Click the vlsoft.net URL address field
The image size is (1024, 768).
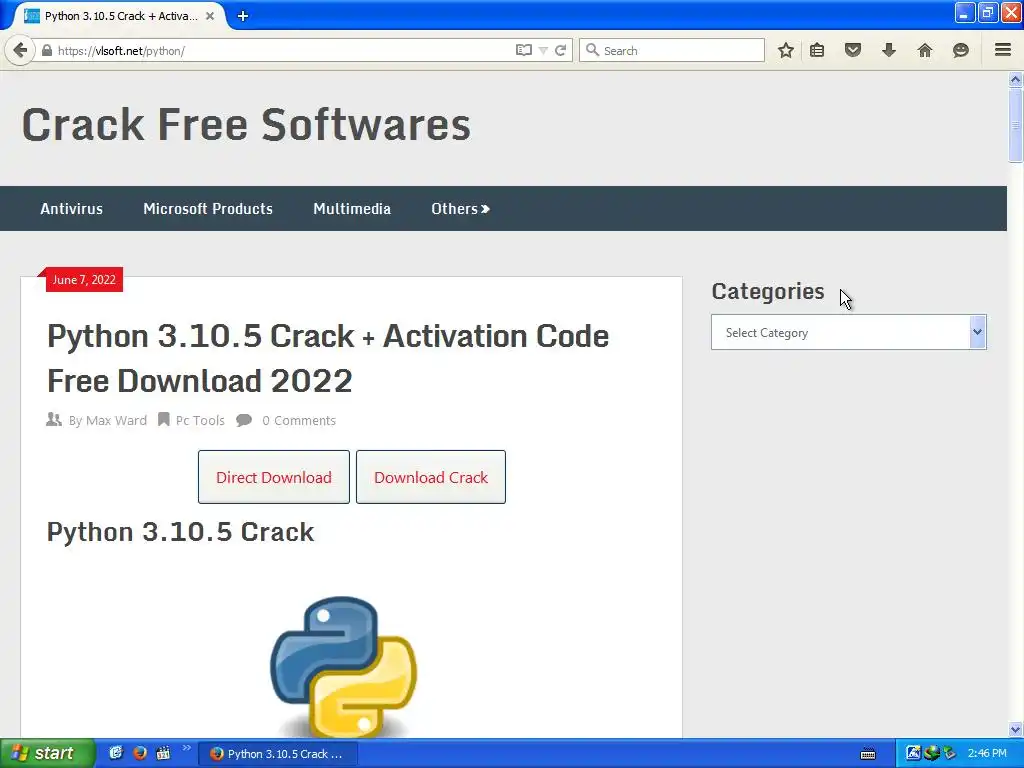coord(281,50)
